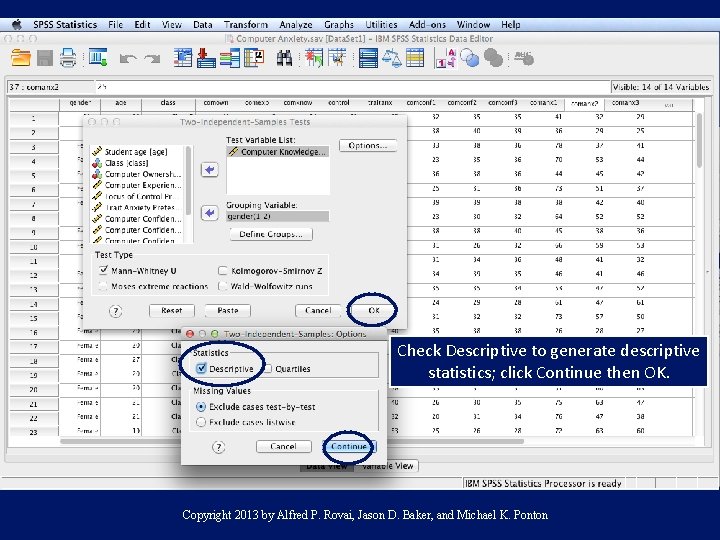This screenshot has width=720, height=540.
Task: Click the Insert cases icon
Action: tap(314, 58)
